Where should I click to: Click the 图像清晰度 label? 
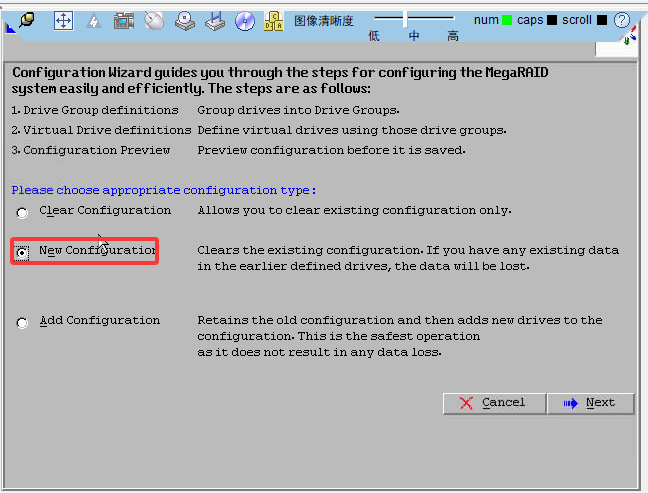pos(324,21)
